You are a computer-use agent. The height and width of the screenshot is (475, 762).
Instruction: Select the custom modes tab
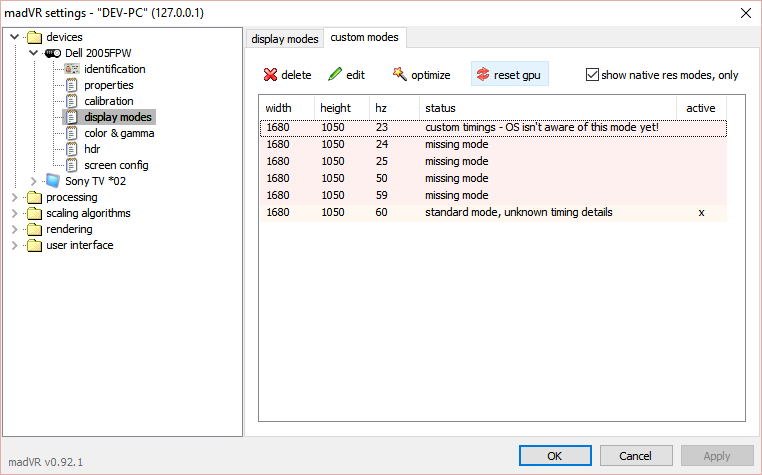[365, 38]
